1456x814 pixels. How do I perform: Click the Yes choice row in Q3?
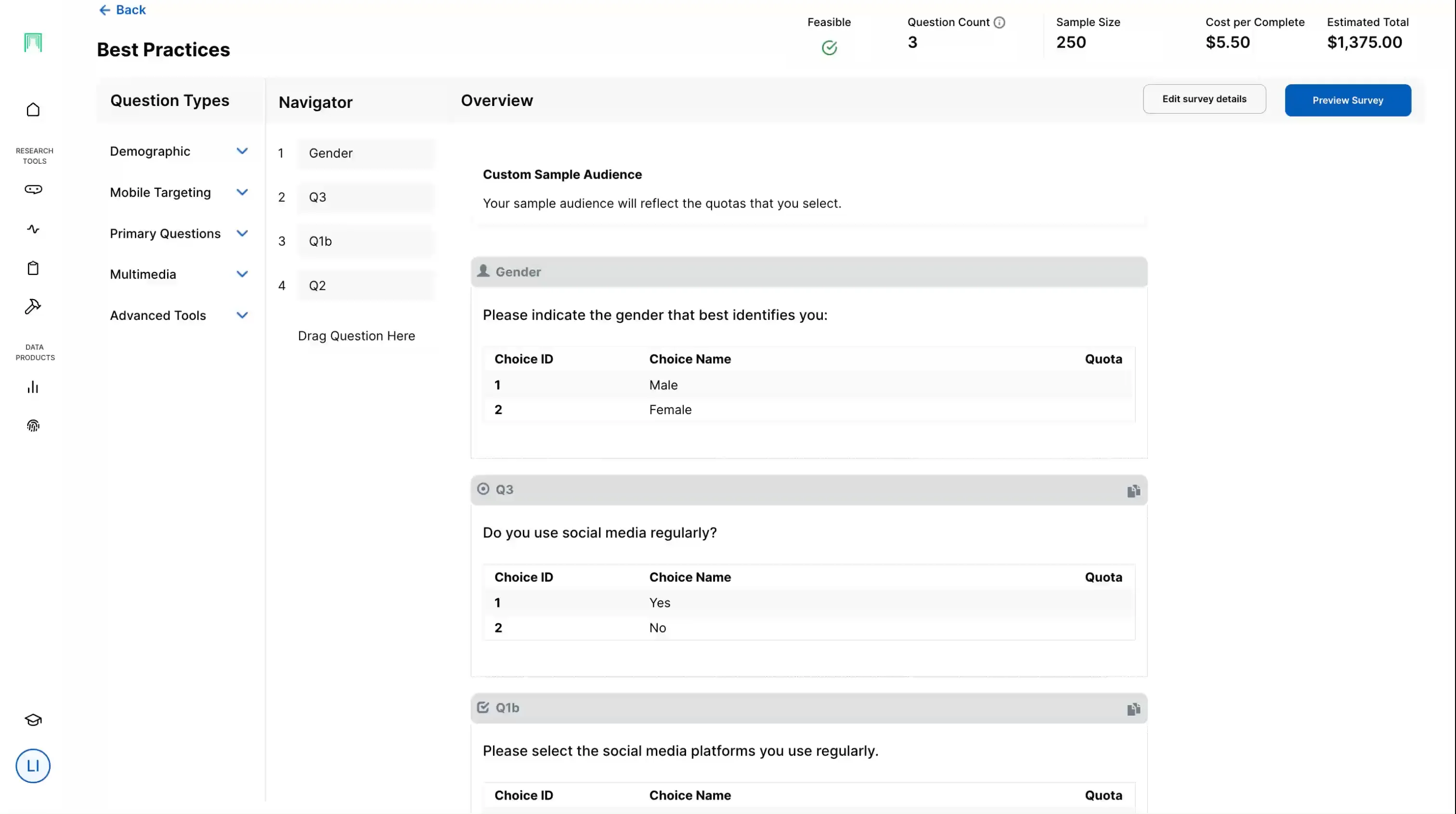[x=809, y=603]
